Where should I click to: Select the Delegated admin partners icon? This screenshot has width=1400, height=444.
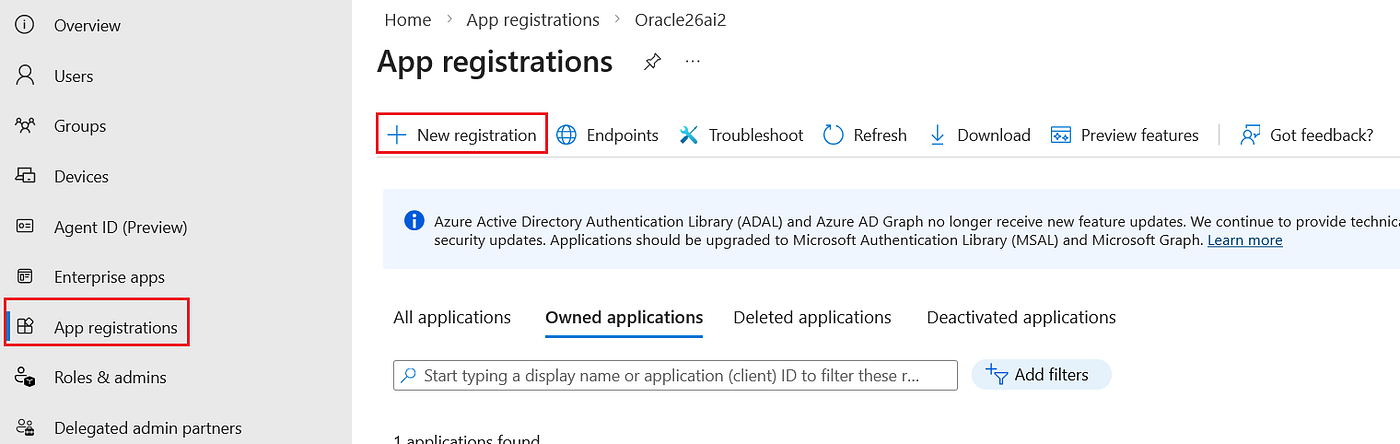tap(25, 427)
